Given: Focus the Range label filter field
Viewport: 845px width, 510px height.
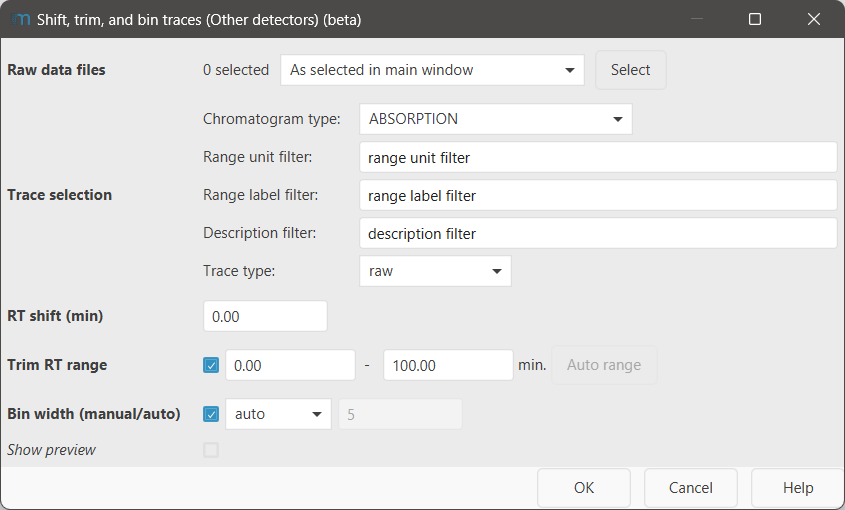Looking at the screenshot, I should 597,196.
